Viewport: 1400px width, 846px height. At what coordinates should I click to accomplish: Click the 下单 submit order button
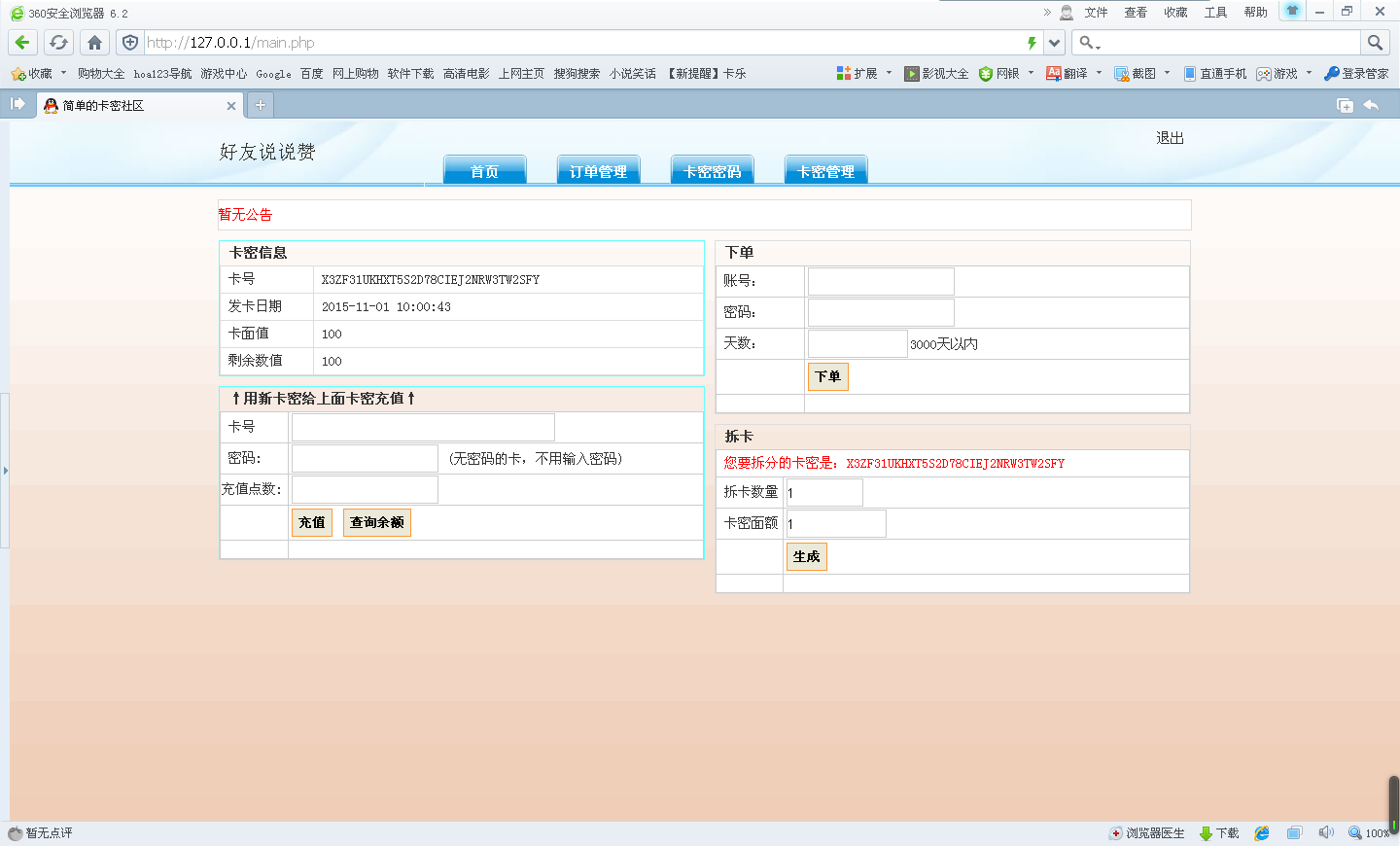coord(828,376)
